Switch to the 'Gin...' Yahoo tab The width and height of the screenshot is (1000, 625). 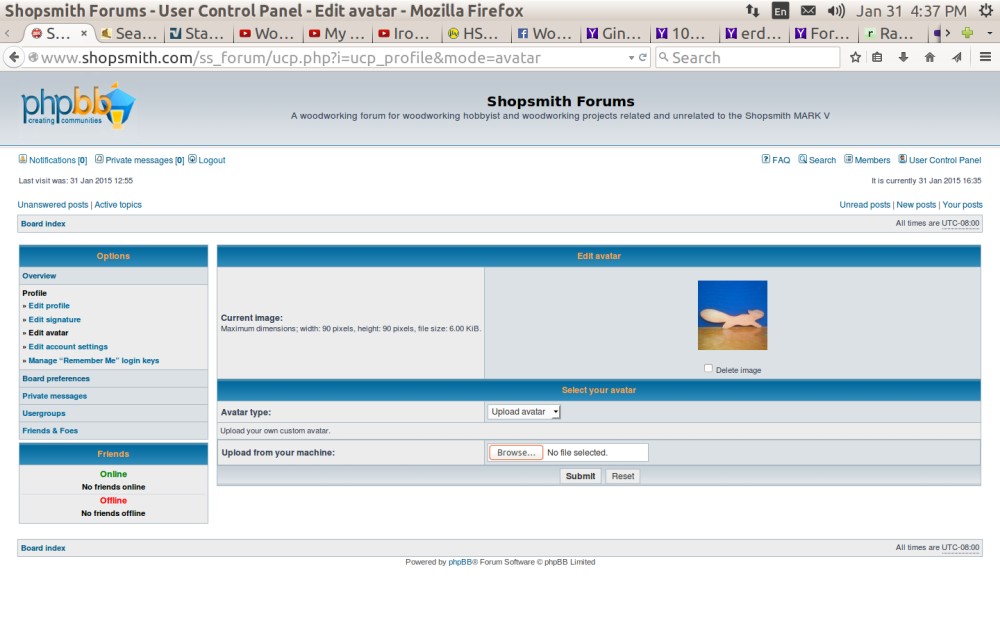pyautogui.click(x=614, y=33)
